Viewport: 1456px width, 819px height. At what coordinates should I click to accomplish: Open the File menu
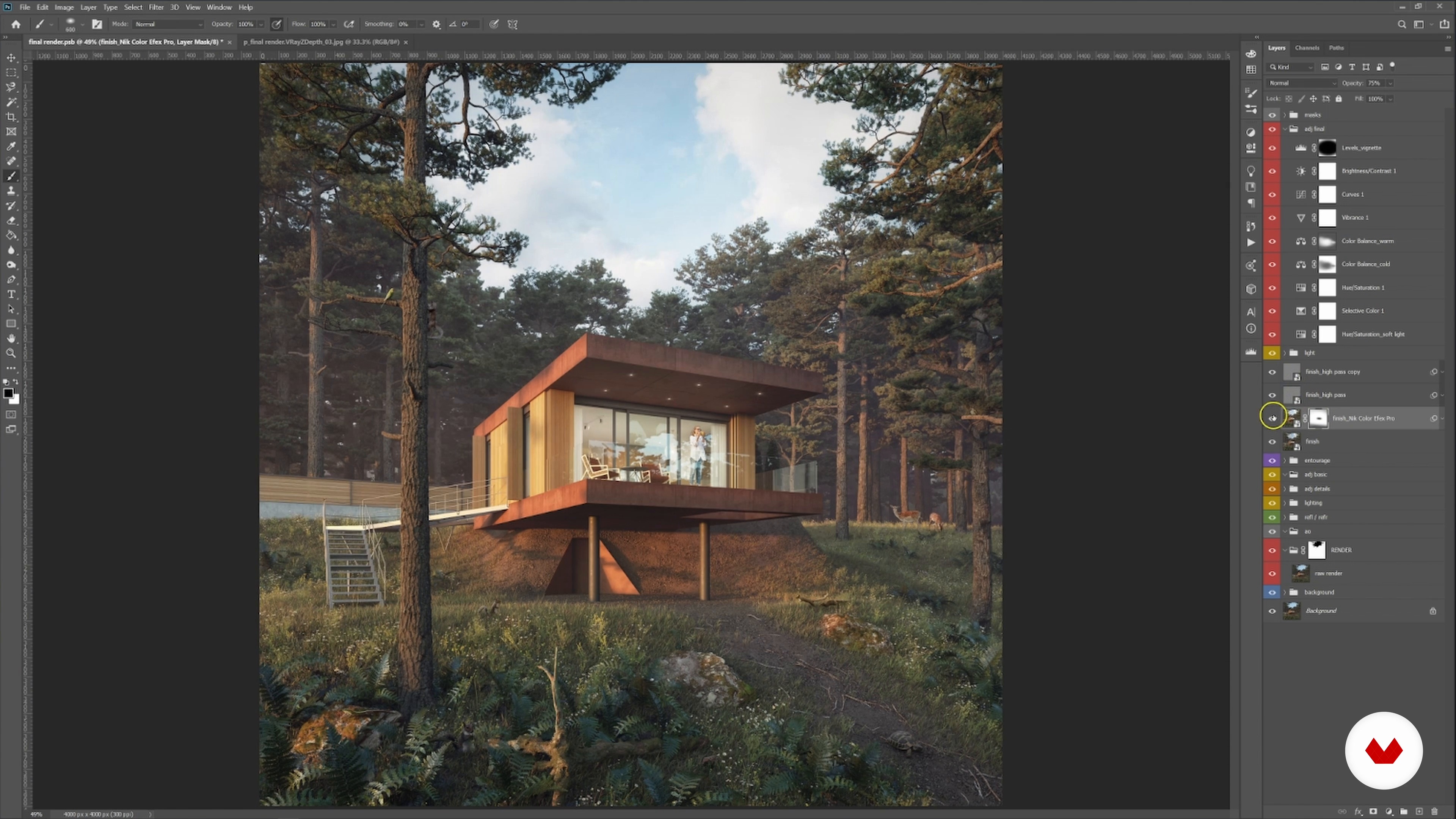pyautogui.click(x=25, y=7)
